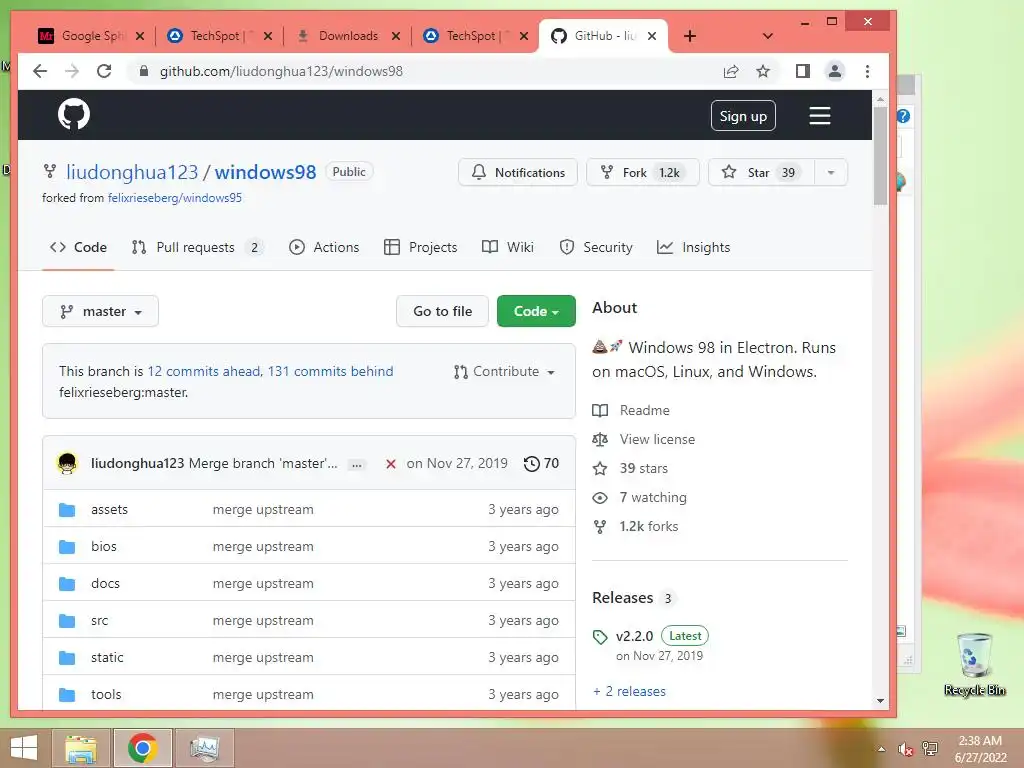Click the padlock site info icon

click(x=144, y=71)
